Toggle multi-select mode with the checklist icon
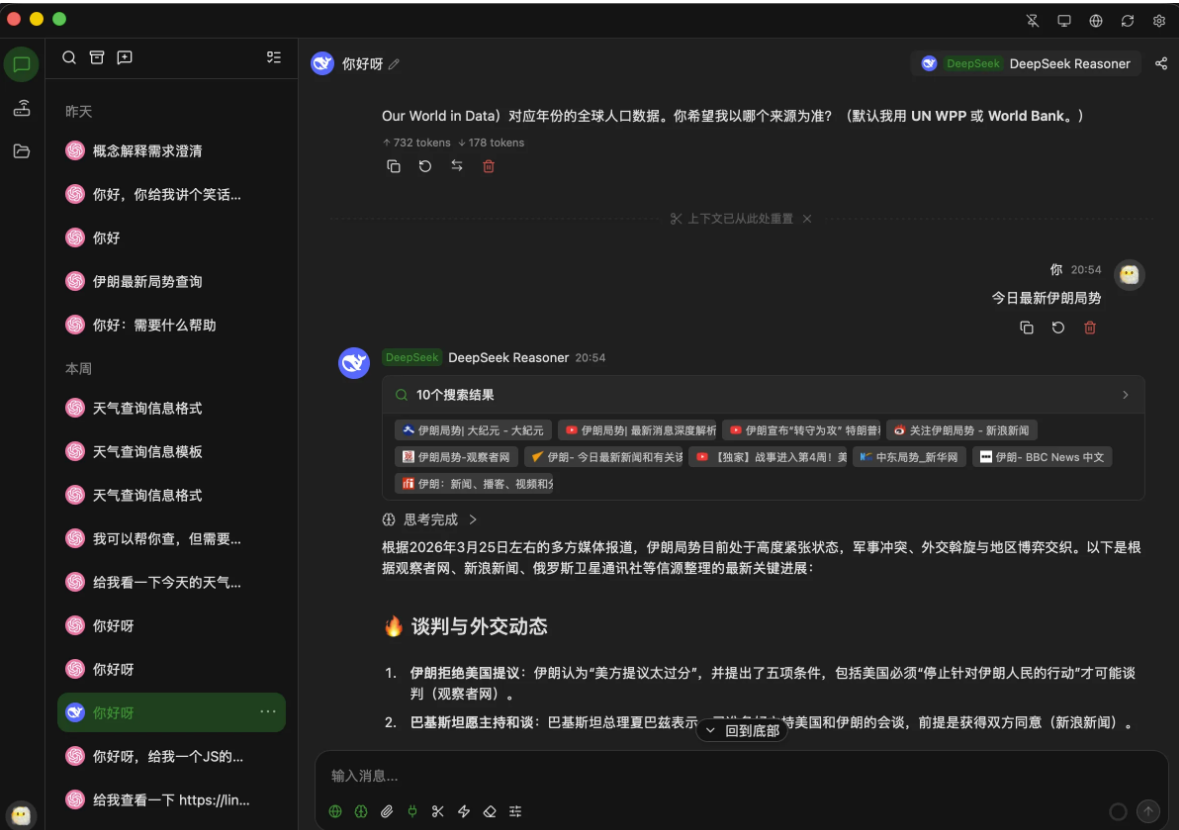1179x830 pixels. pyautogui.click(x=273, y=57)
